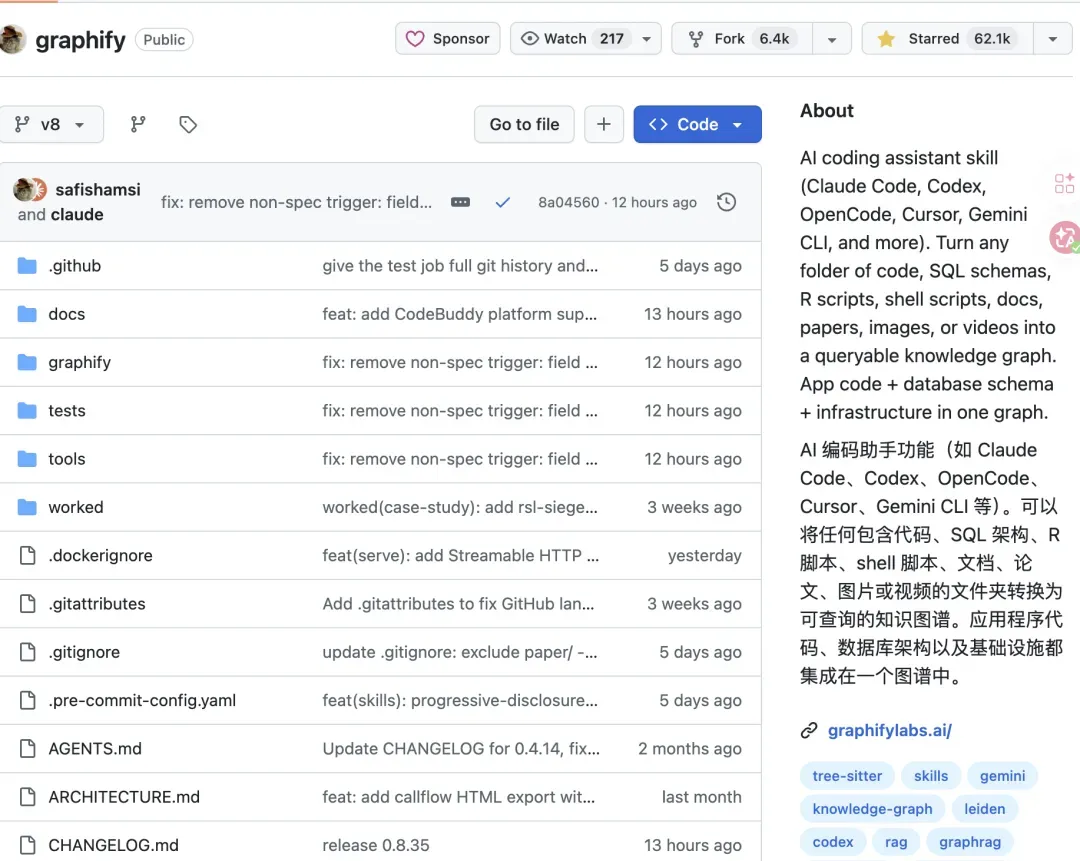Expand commit description ellipsis button
The width and height of the screenshot is (1080, 861).
[460, 202]
